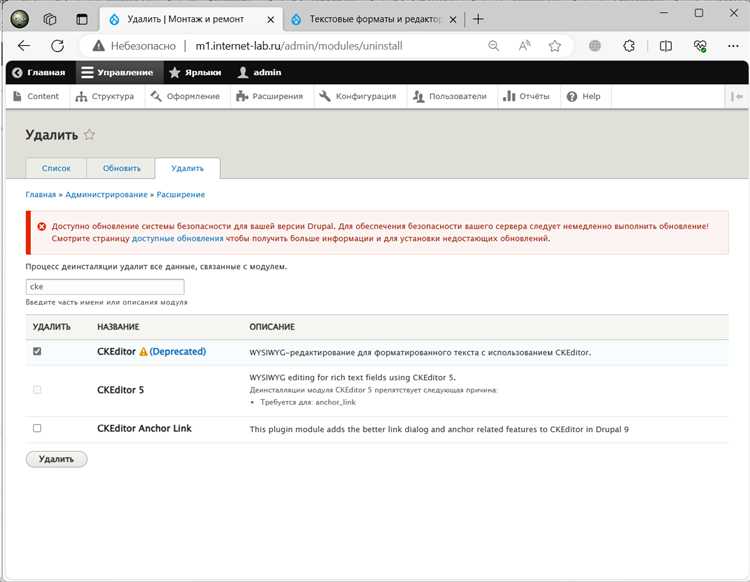
Task: Toggle the vertical tabs panel icon
Action: click(82, 19)
